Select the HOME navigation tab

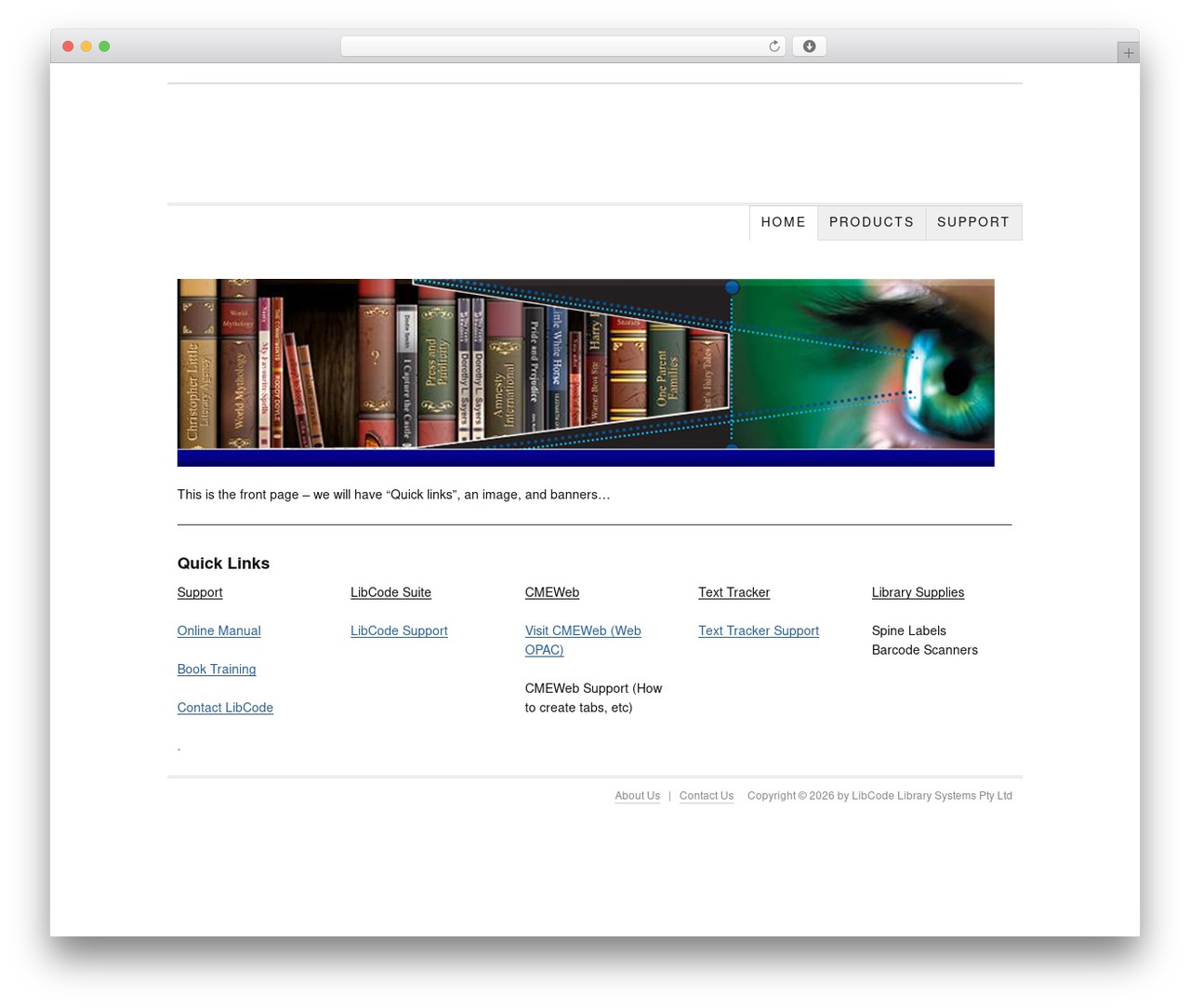pos(784,222)
